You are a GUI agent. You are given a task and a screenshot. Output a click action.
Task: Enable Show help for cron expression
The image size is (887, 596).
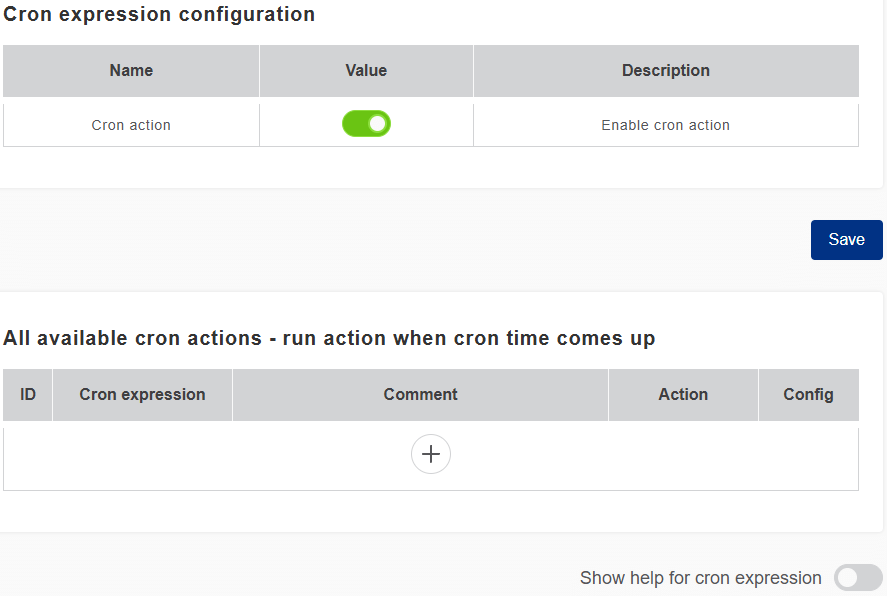tap(858, 577)
